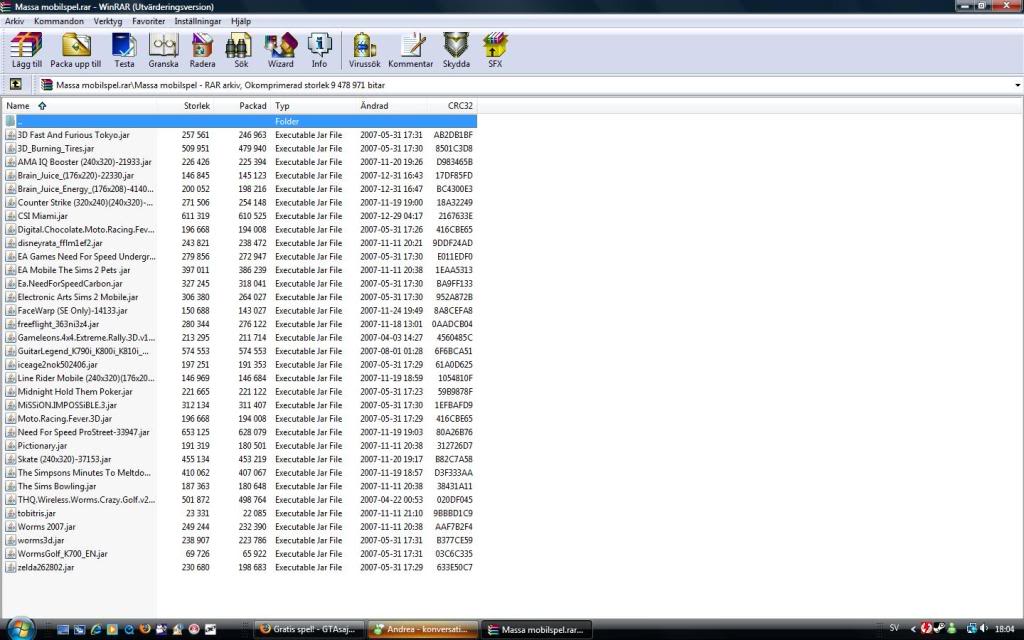This screenshot has width=1024, height=640.
Task: Sort by the Name column header
Action: (80, 105)
